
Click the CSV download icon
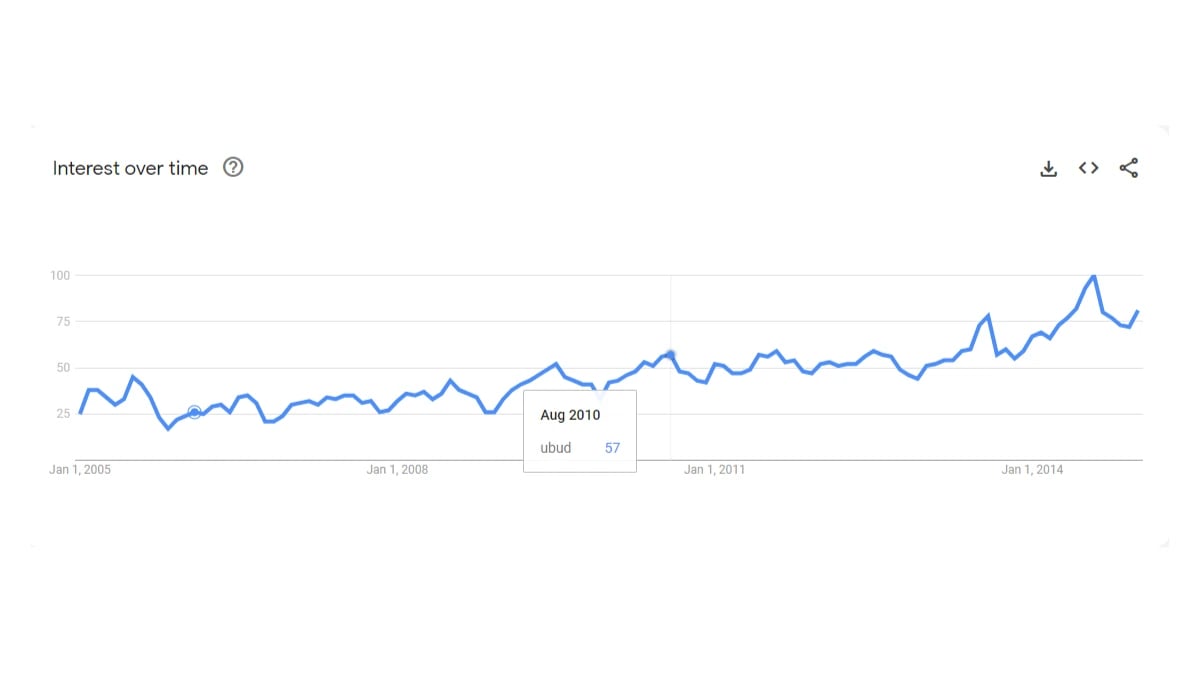[1048, 168]
